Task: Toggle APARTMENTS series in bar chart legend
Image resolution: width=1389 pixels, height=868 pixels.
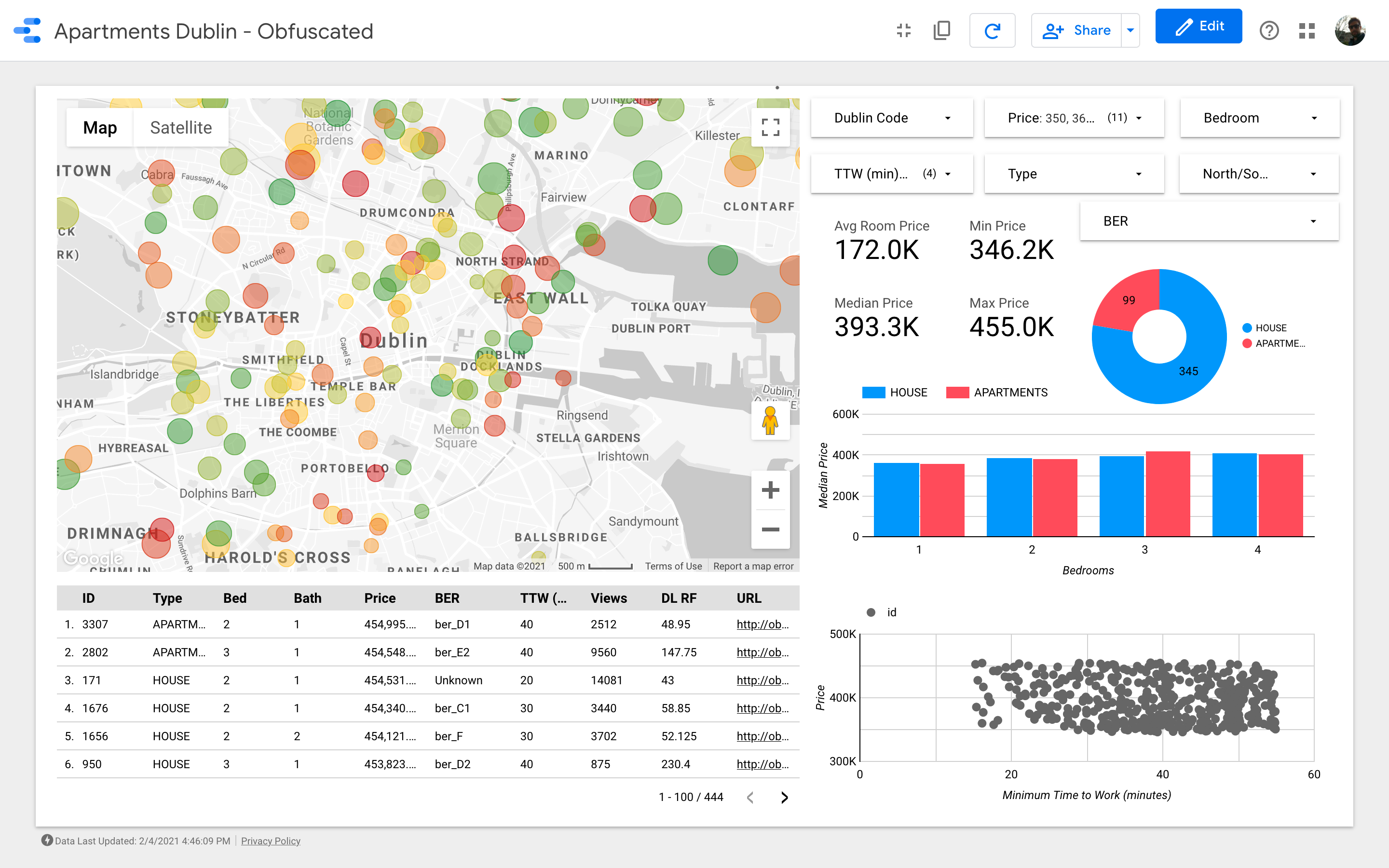Action: (996, 392)
